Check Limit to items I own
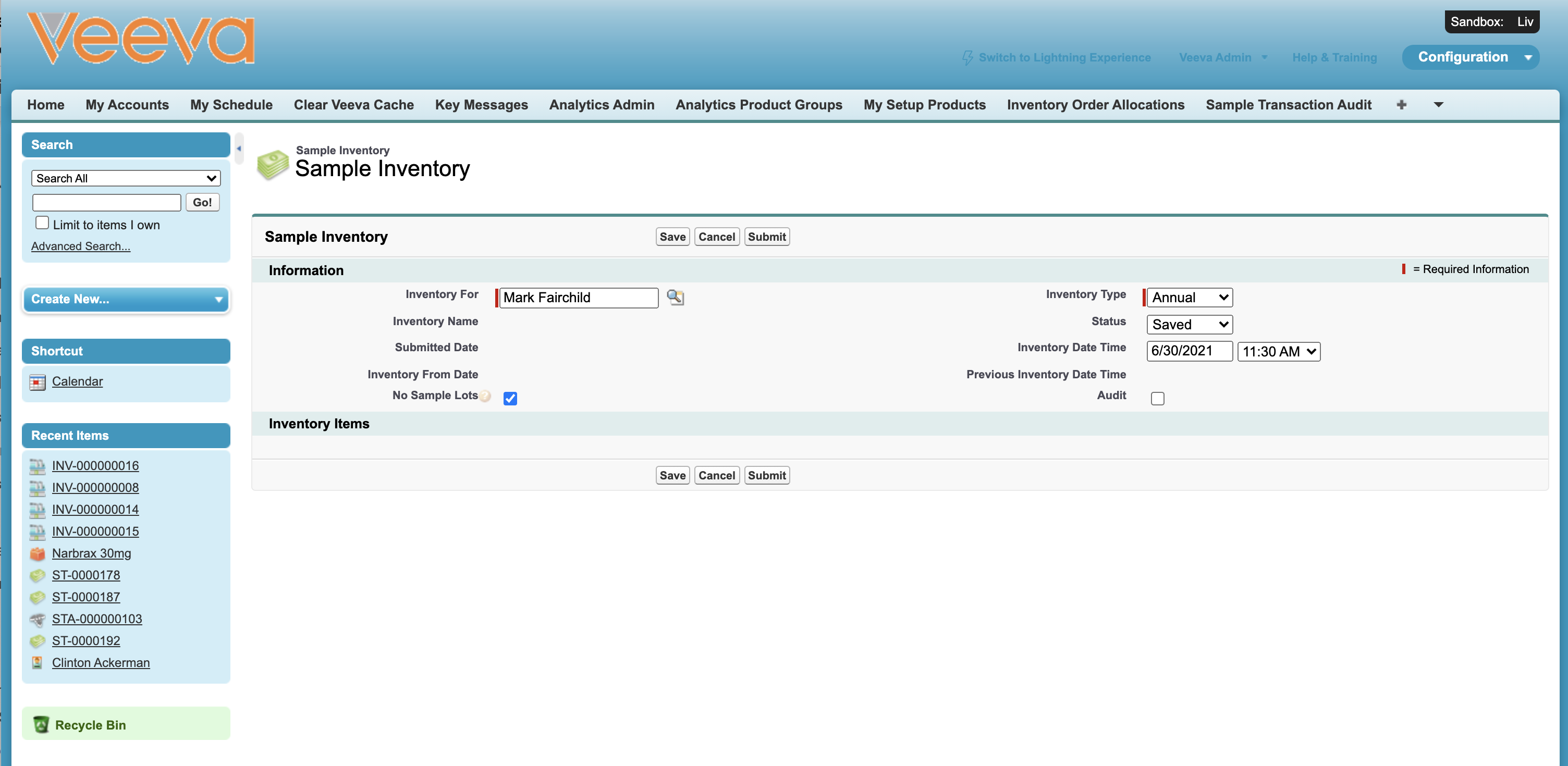 (42, 224)
